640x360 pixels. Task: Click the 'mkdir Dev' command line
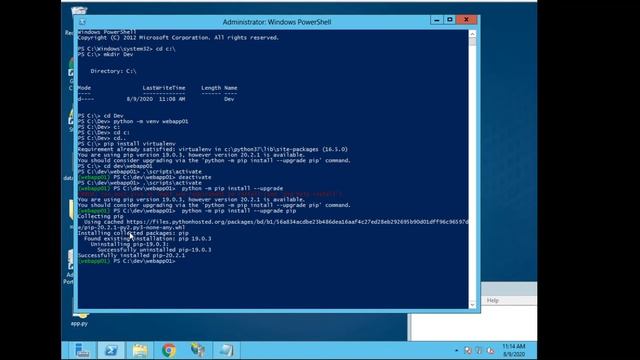105,54
